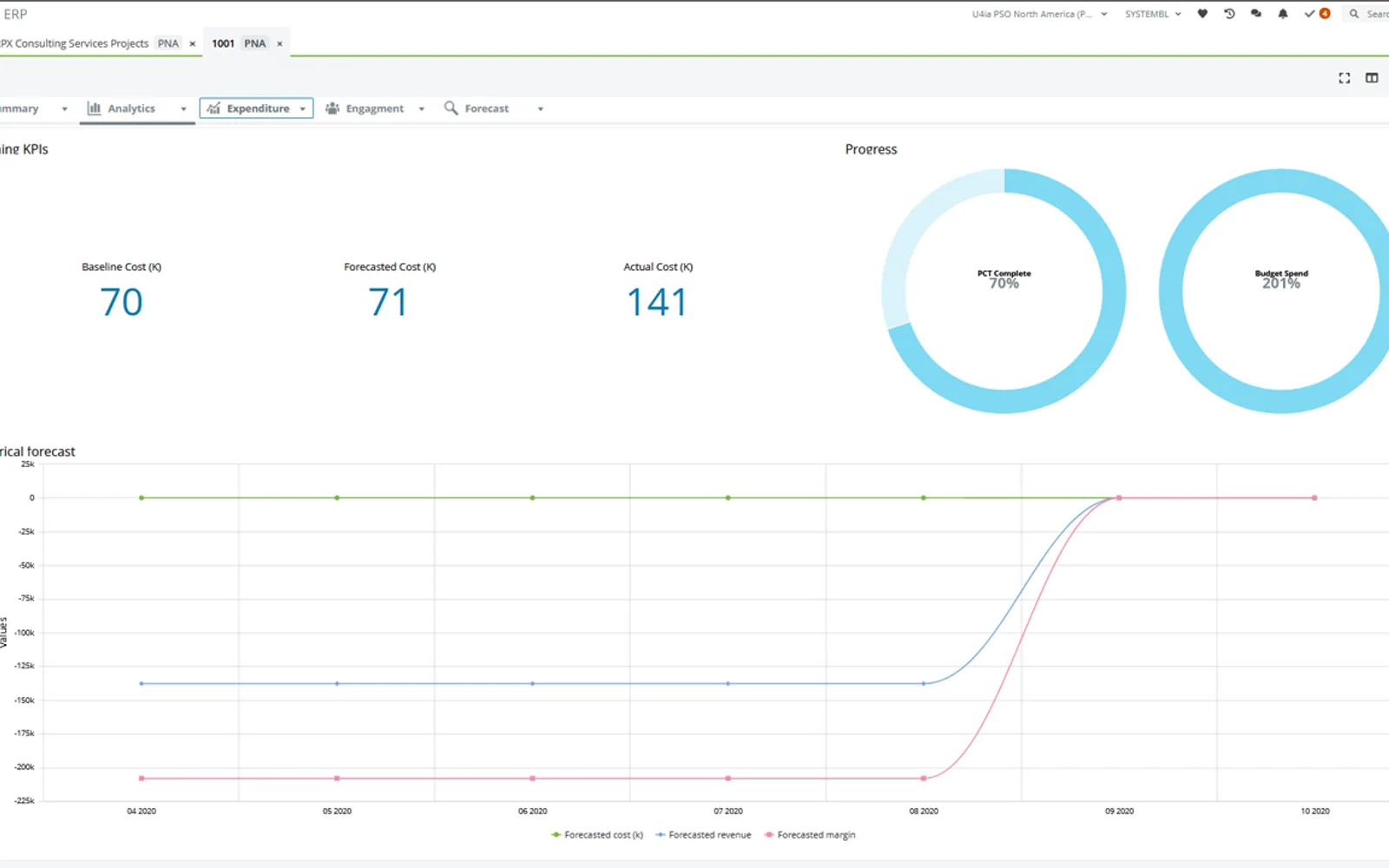
Task: Open notifications with the bell icon
Action: coord(1283,14)
